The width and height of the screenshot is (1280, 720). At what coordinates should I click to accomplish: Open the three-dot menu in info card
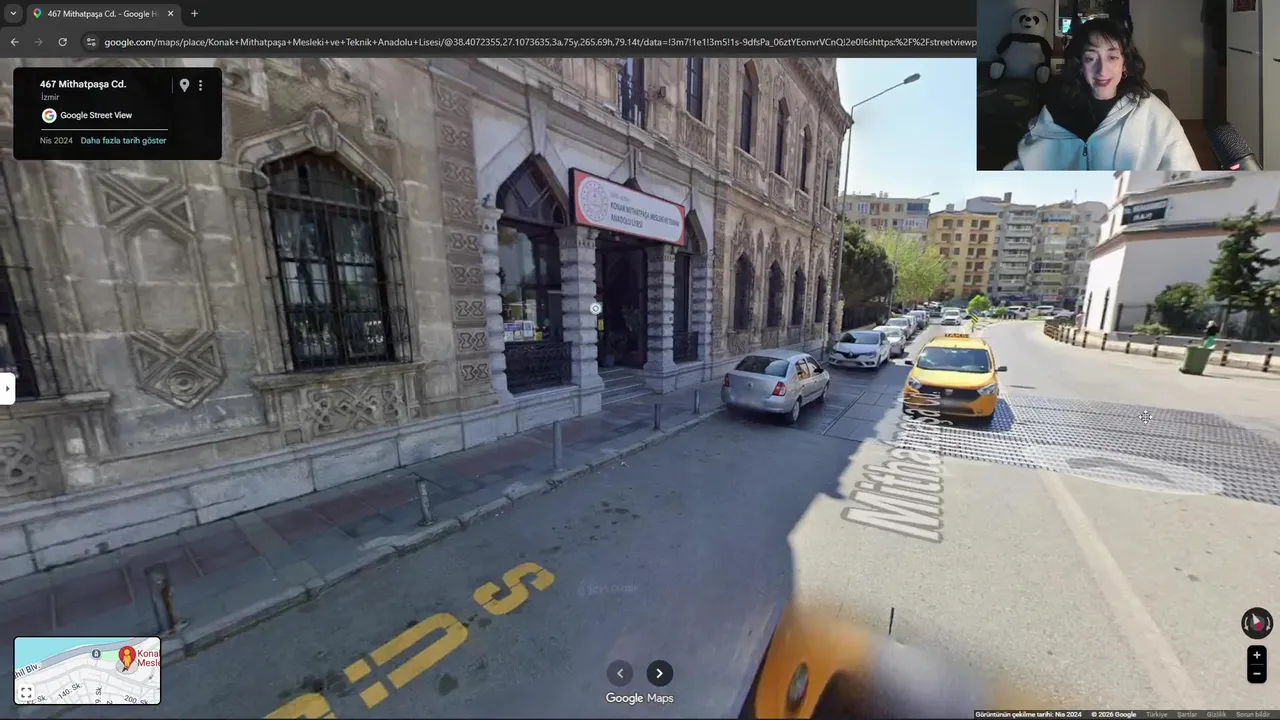coord(200,85)
